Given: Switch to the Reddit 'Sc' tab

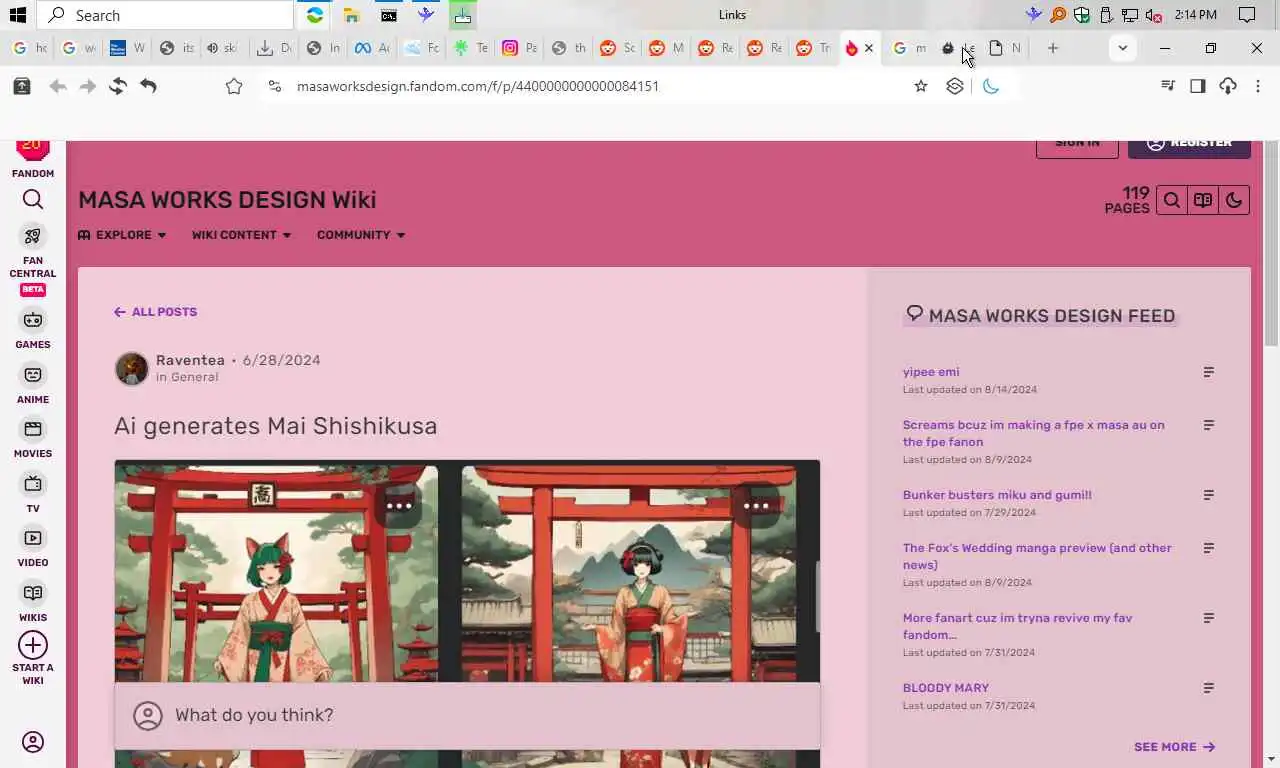Looking at the screenshot, I should coord(616,48).
